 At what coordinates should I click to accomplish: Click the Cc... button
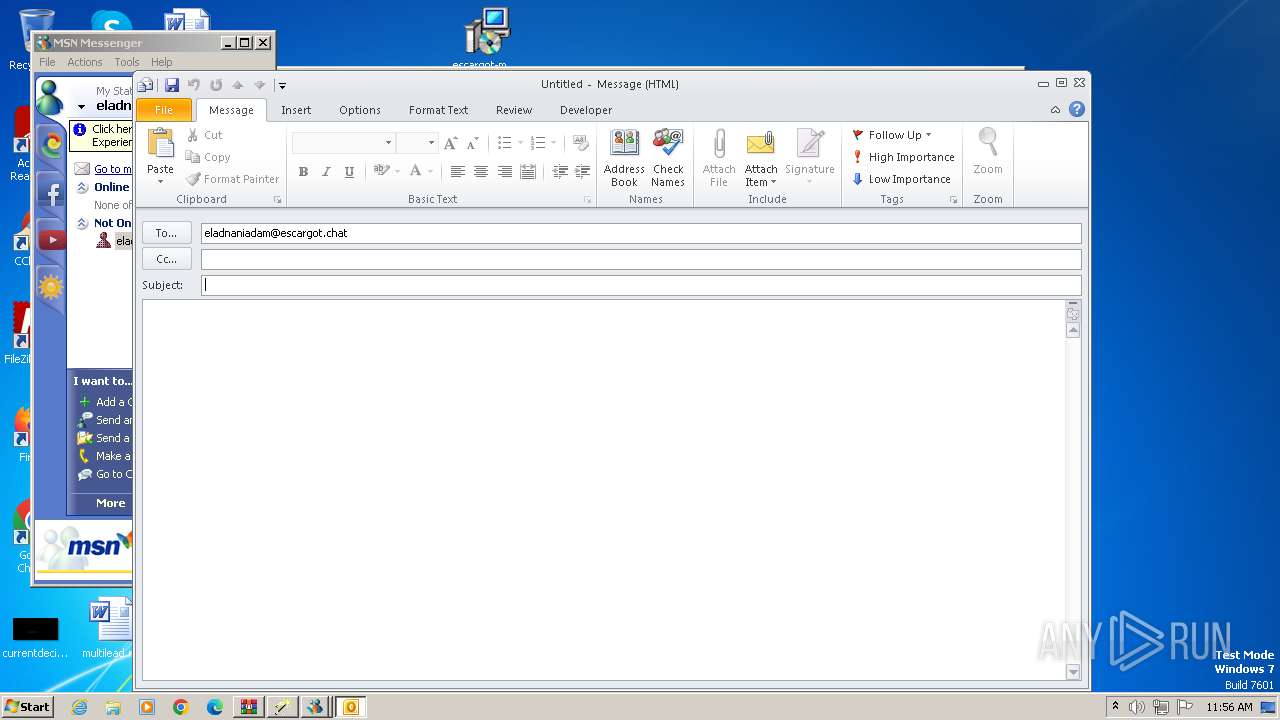[x=166, y=259]
